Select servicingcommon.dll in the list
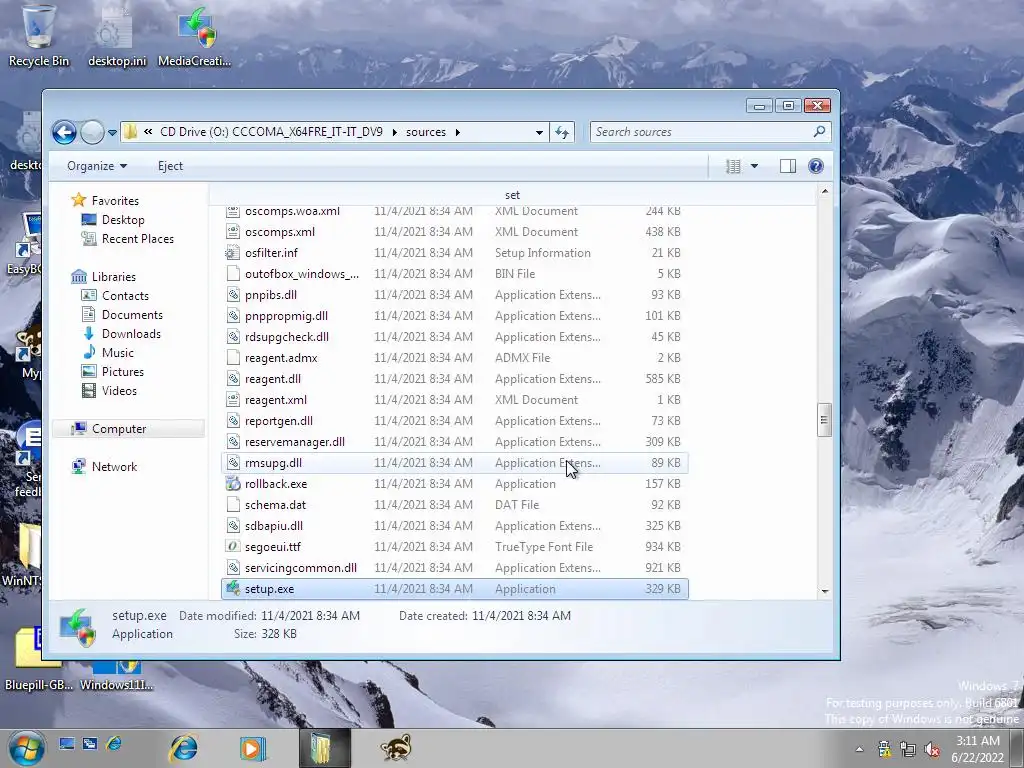The height and width of the screenshot is (768, 1024). tap(455, 568)
